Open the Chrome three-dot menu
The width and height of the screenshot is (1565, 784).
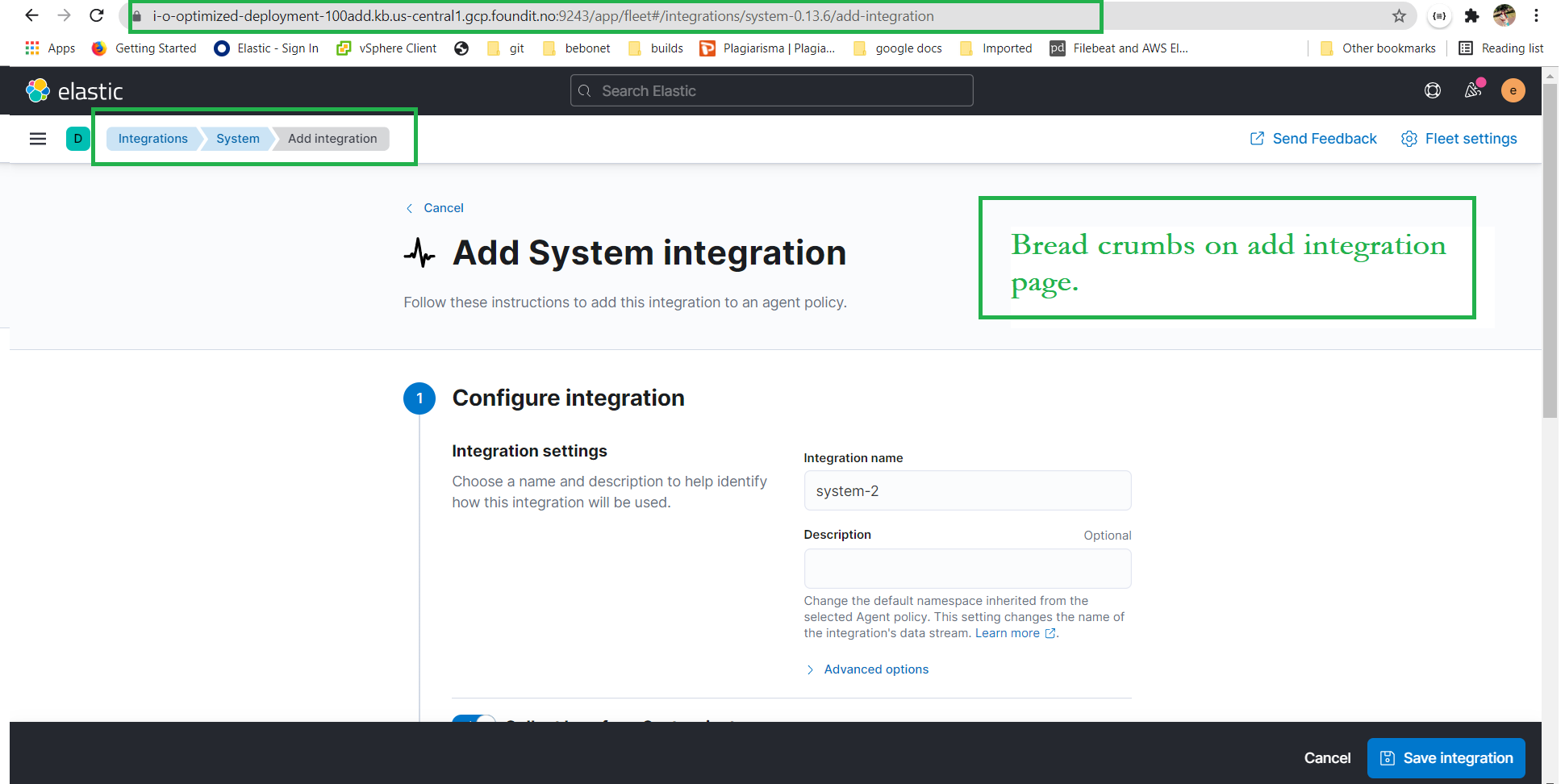tap(1537, 15)
